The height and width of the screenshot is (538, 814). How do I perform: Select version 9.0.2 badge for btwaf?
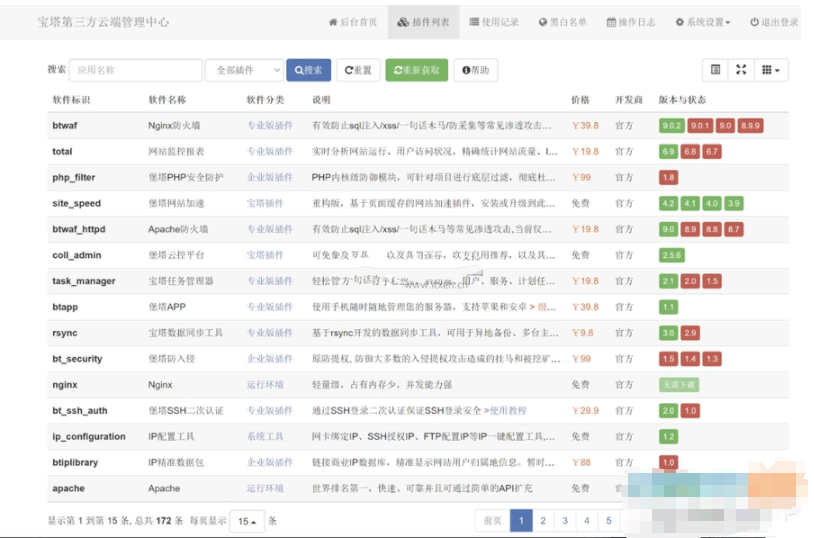pyautogui.click(x=672, y=126)
